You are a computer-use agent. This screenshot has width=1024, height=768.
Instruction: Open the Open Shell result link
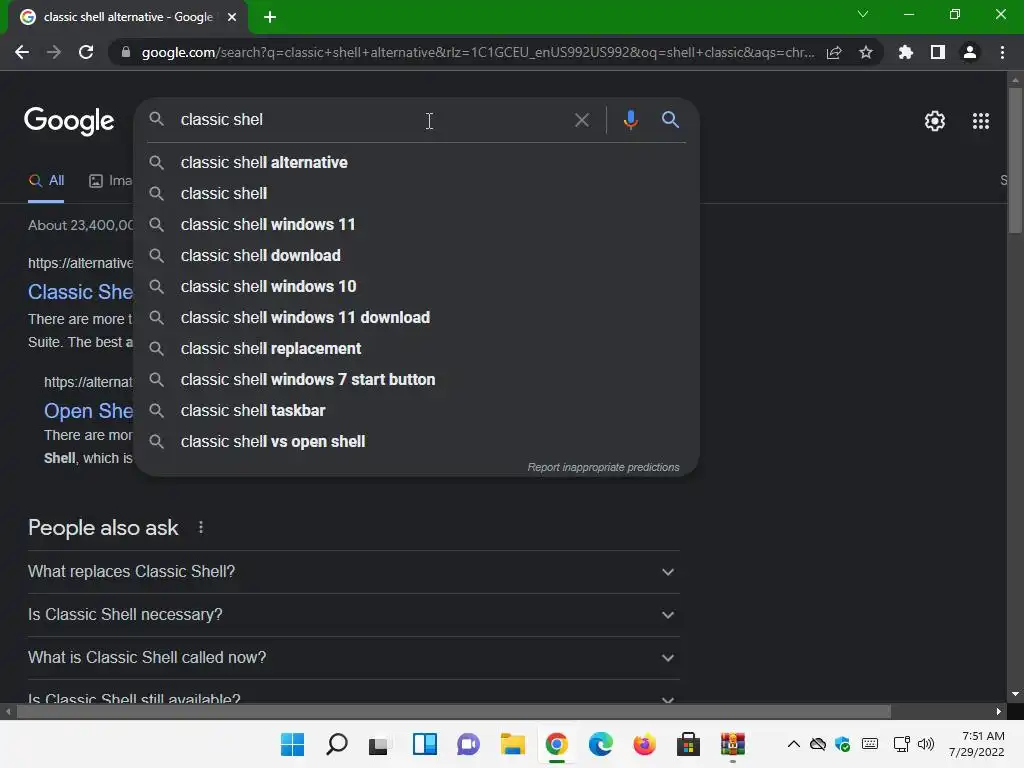[x=88, y=411]
